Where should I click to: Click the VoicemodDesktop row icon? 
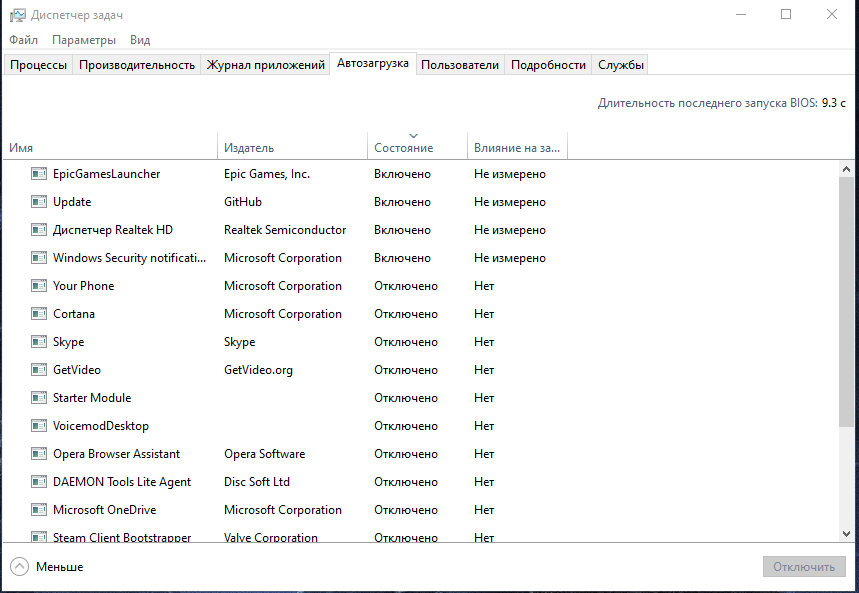[39, 425]
